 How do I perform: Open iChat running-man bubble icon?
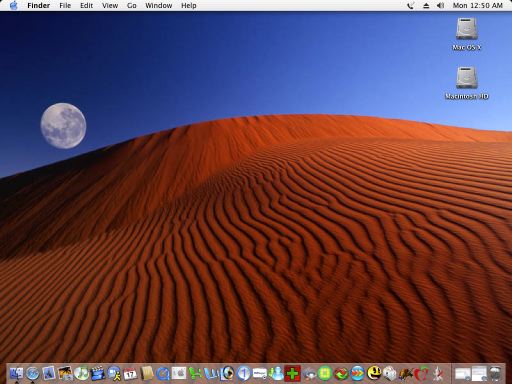(x=114, y=373)
